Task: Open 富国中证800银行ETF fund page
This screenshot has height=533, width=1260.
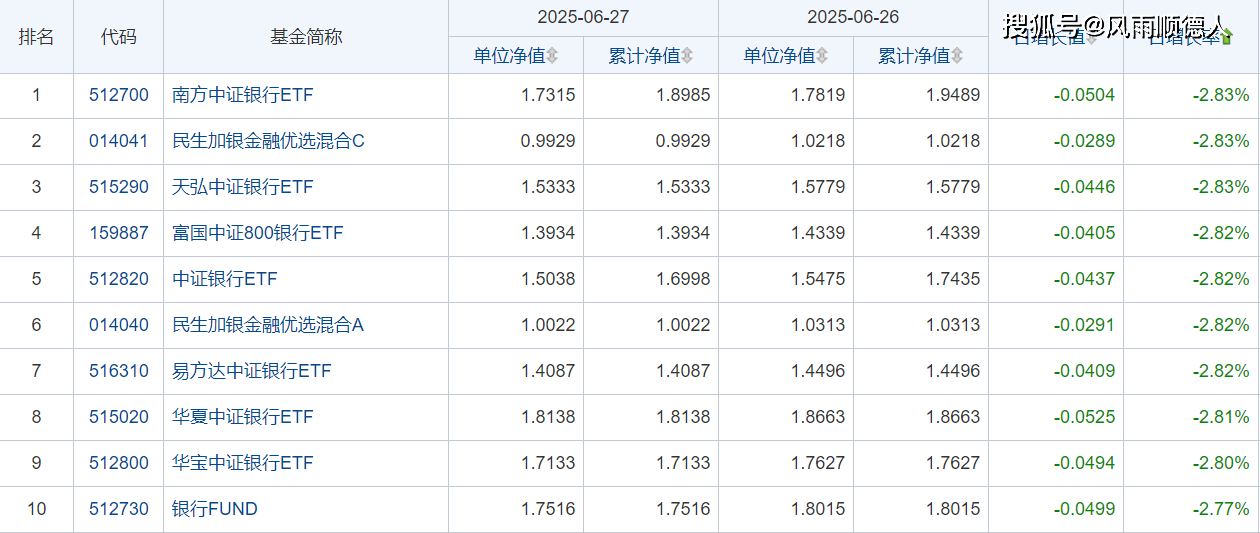Action: pyautogui.click(x=258, y=234)
